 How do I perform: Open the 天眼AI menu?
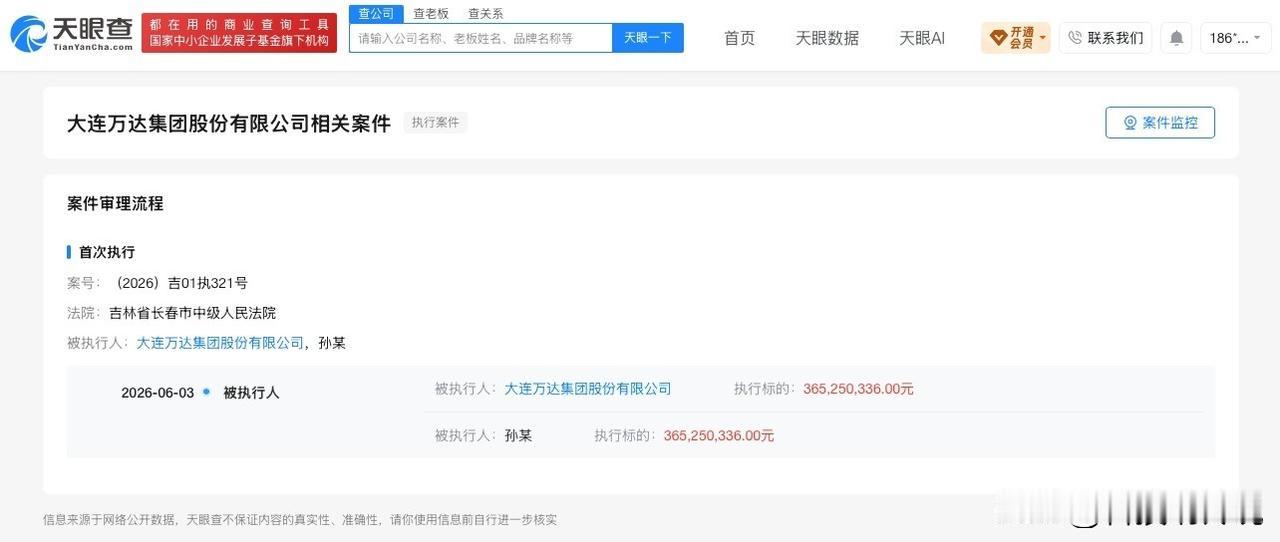click(x=922, y=38)
